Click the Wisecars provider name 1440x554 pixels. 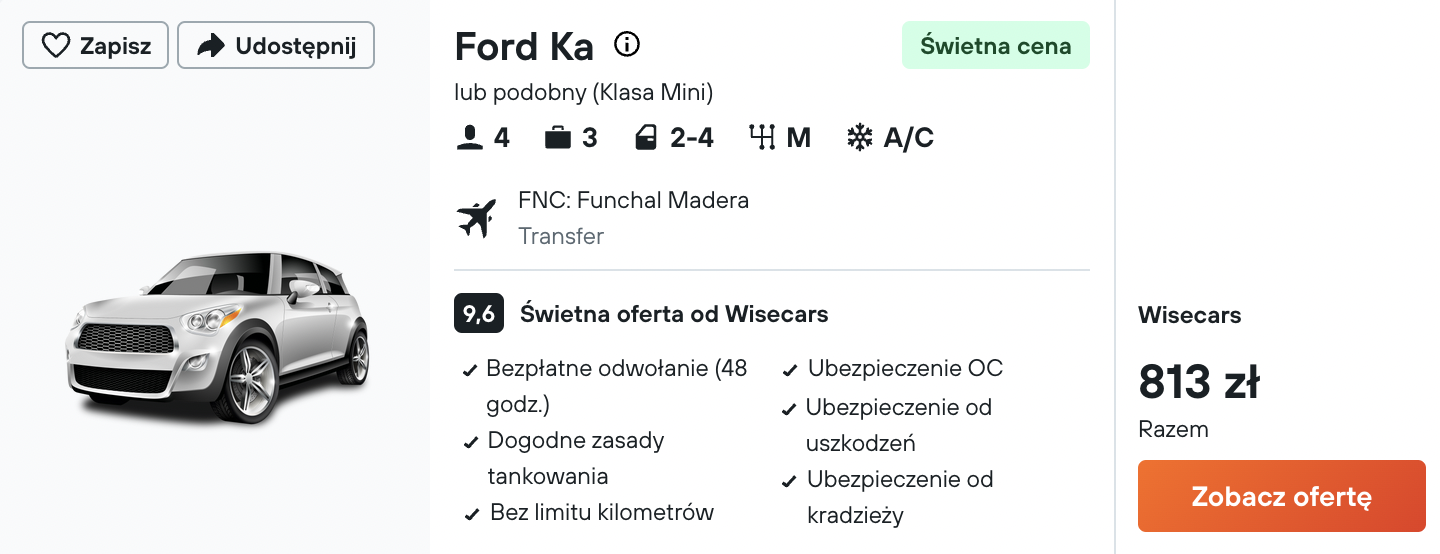coord(1189,315)
